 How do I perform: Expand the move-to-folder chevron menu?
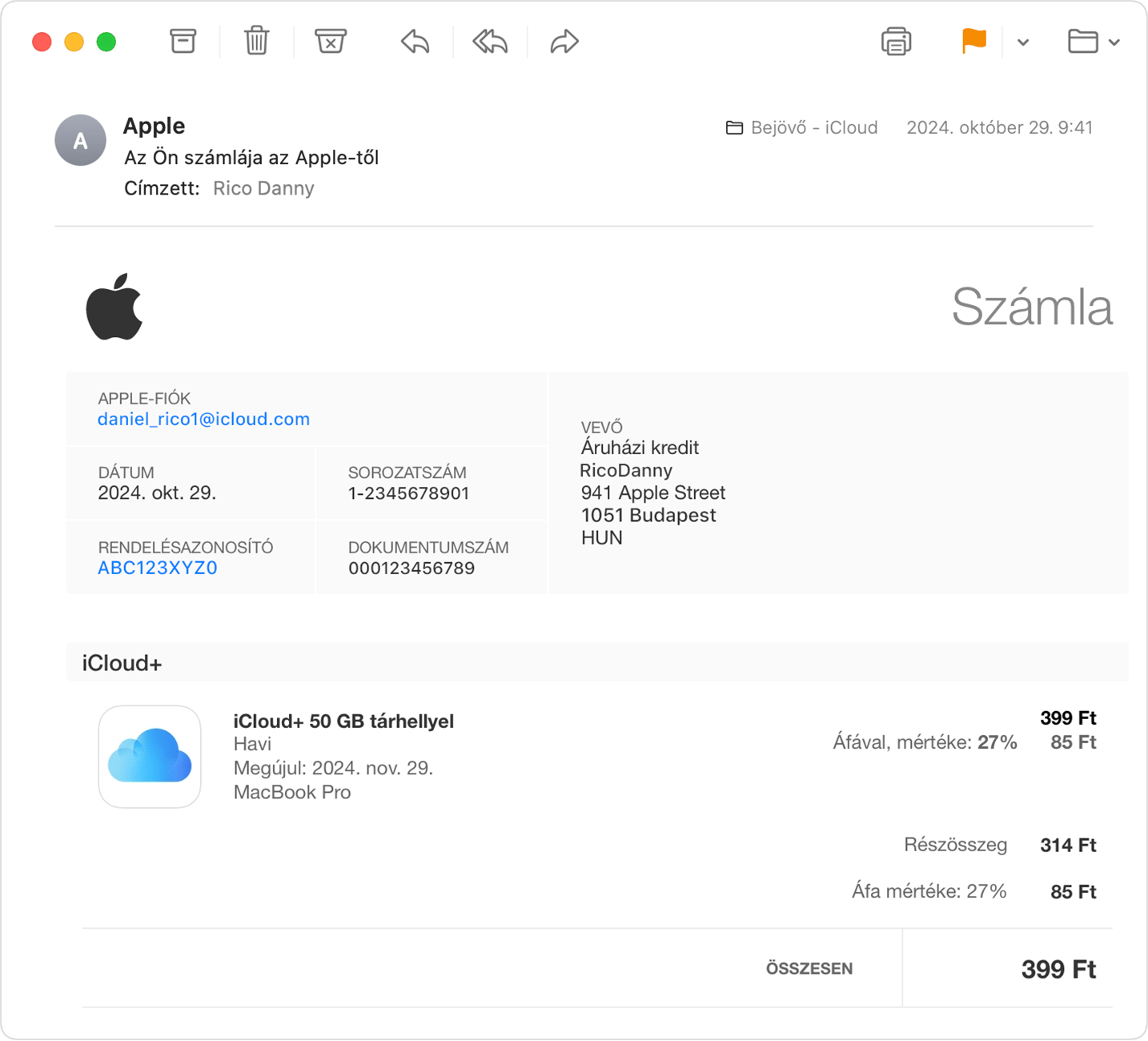tap(1114, 42)
